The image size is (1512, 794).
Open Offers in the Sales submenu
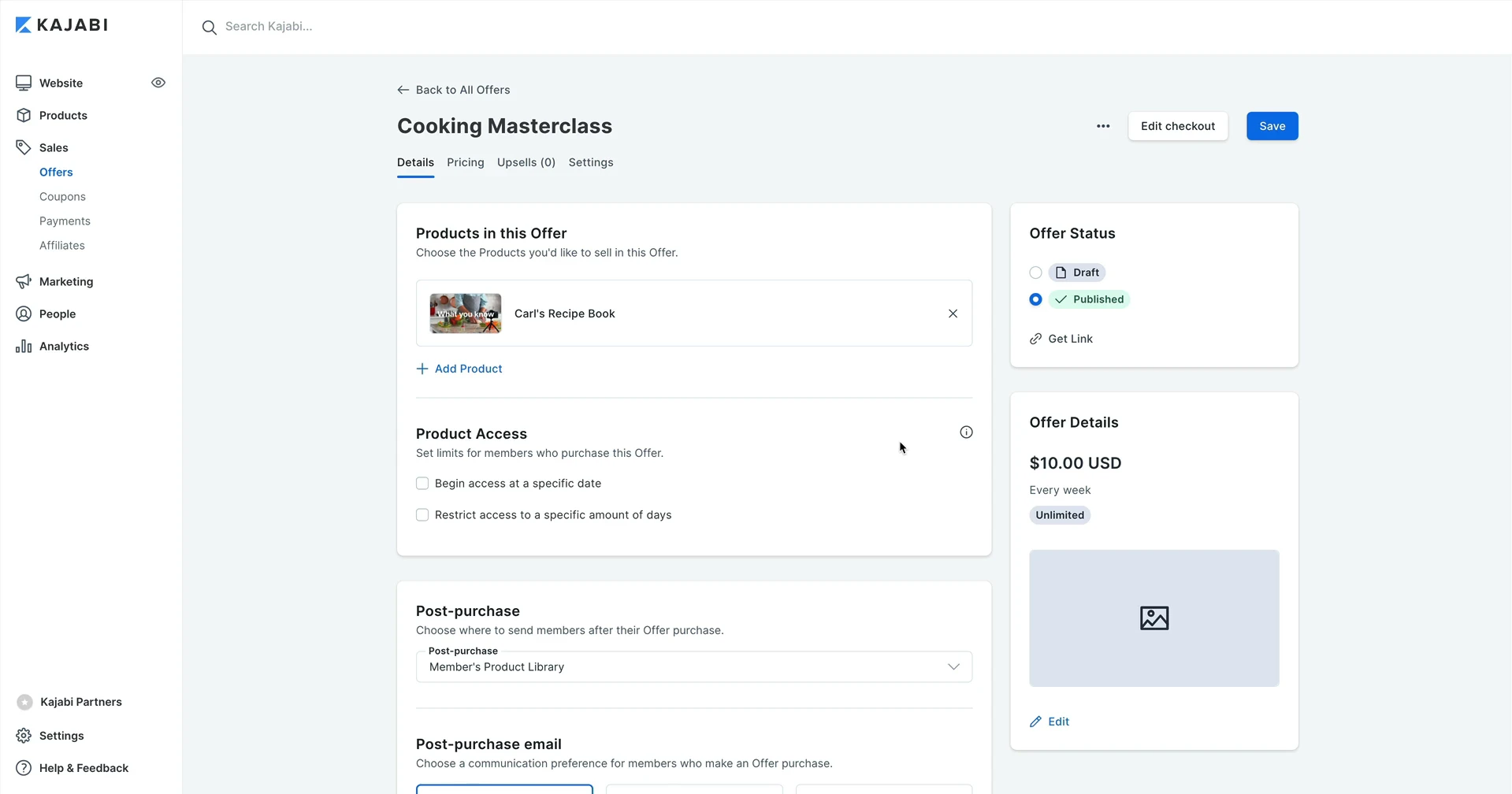pos(56,172)
